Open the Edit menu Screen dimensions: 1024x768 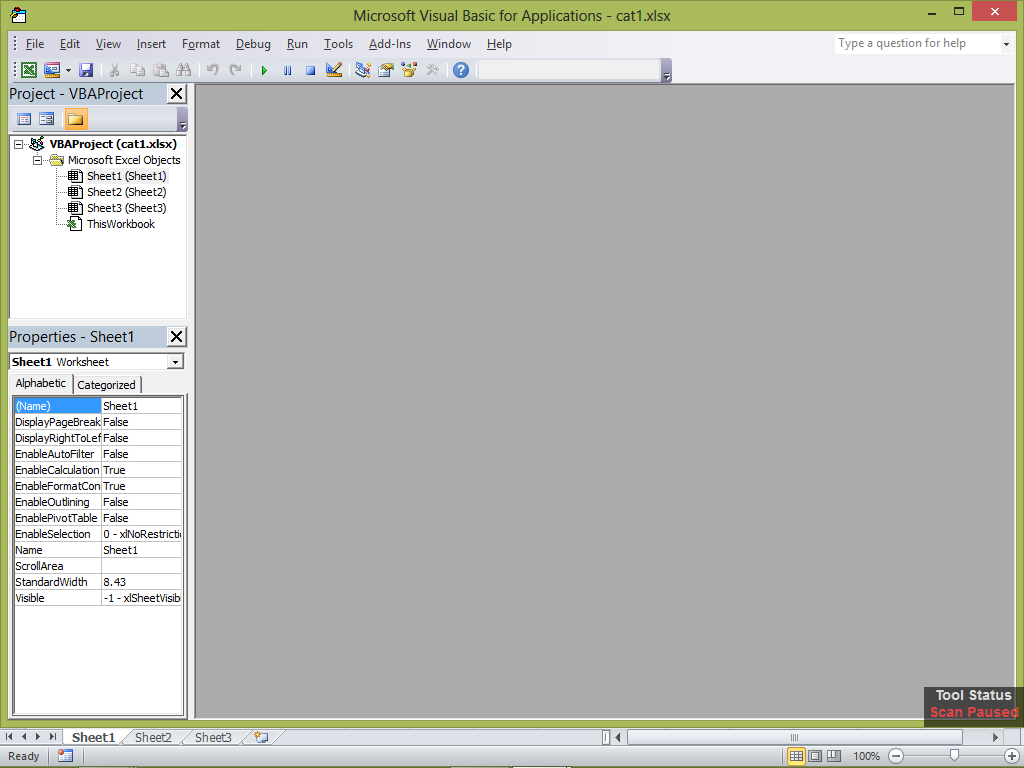(69, 44)
